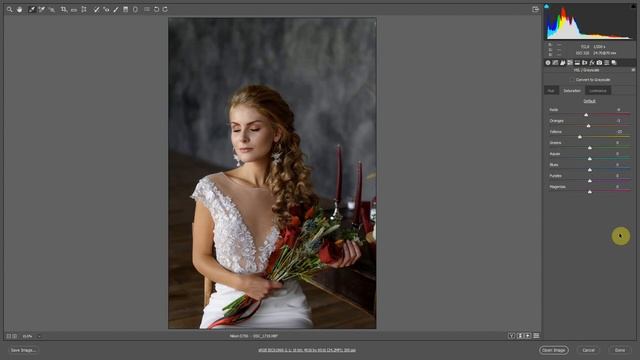Toggle shadow clipping warning in histogram

point(547,6)
